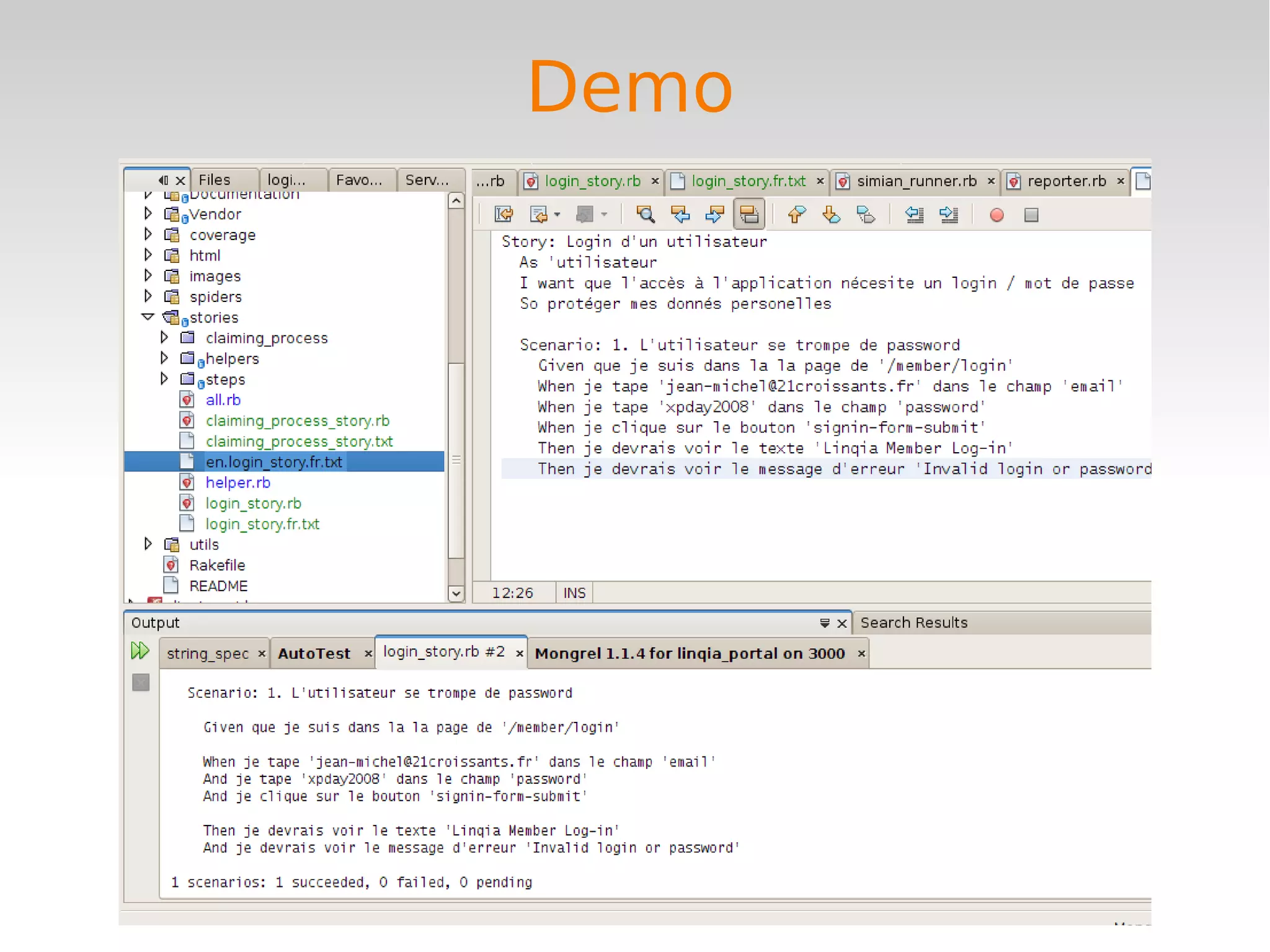Screen dimensions: 1270x952
Task: Re-run output with green double arrow
Action: coord(141,651)
